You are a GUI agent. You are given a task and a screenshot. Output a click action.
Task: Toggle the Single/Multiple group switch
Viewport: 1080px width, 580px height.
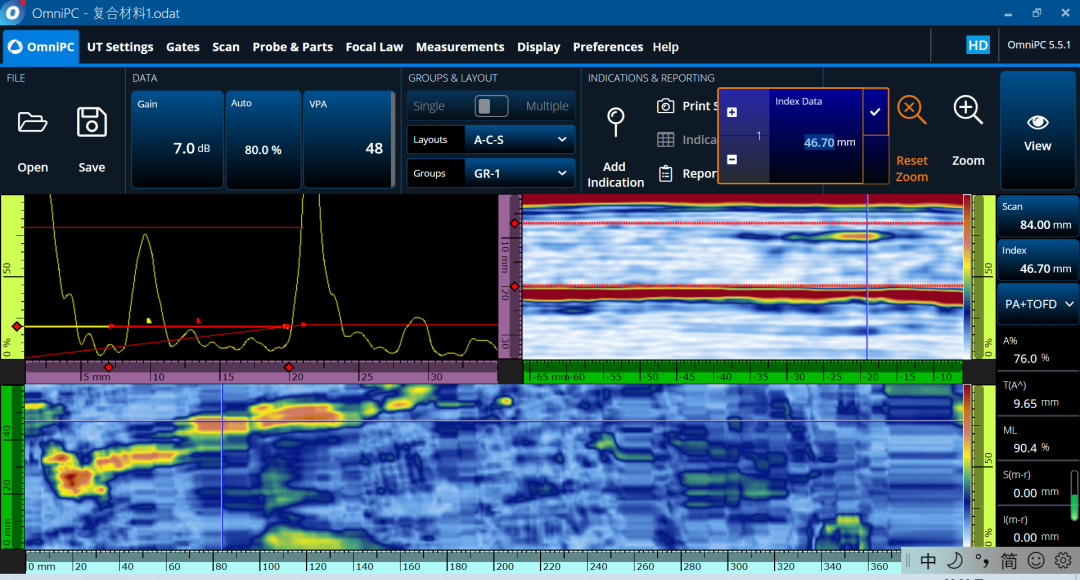tap(491, 106)
